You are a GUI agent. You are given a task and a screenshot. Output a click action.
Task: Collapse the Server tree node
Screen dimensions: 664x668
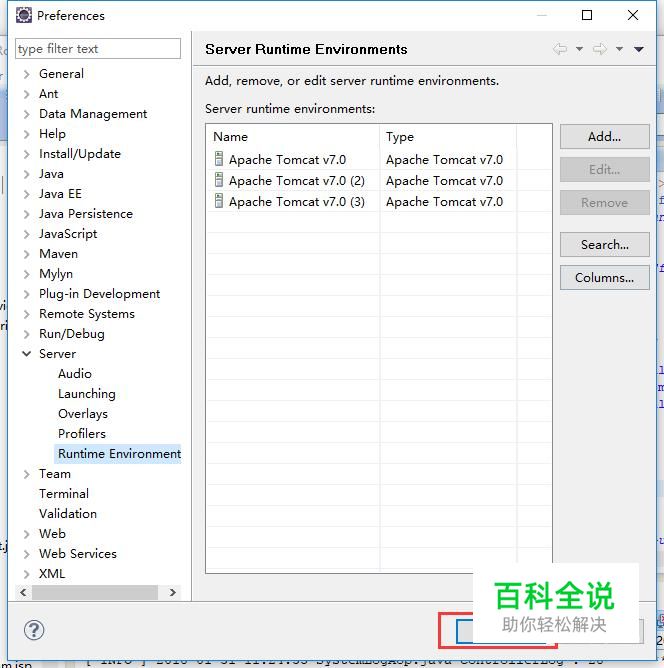pos(27,354)
